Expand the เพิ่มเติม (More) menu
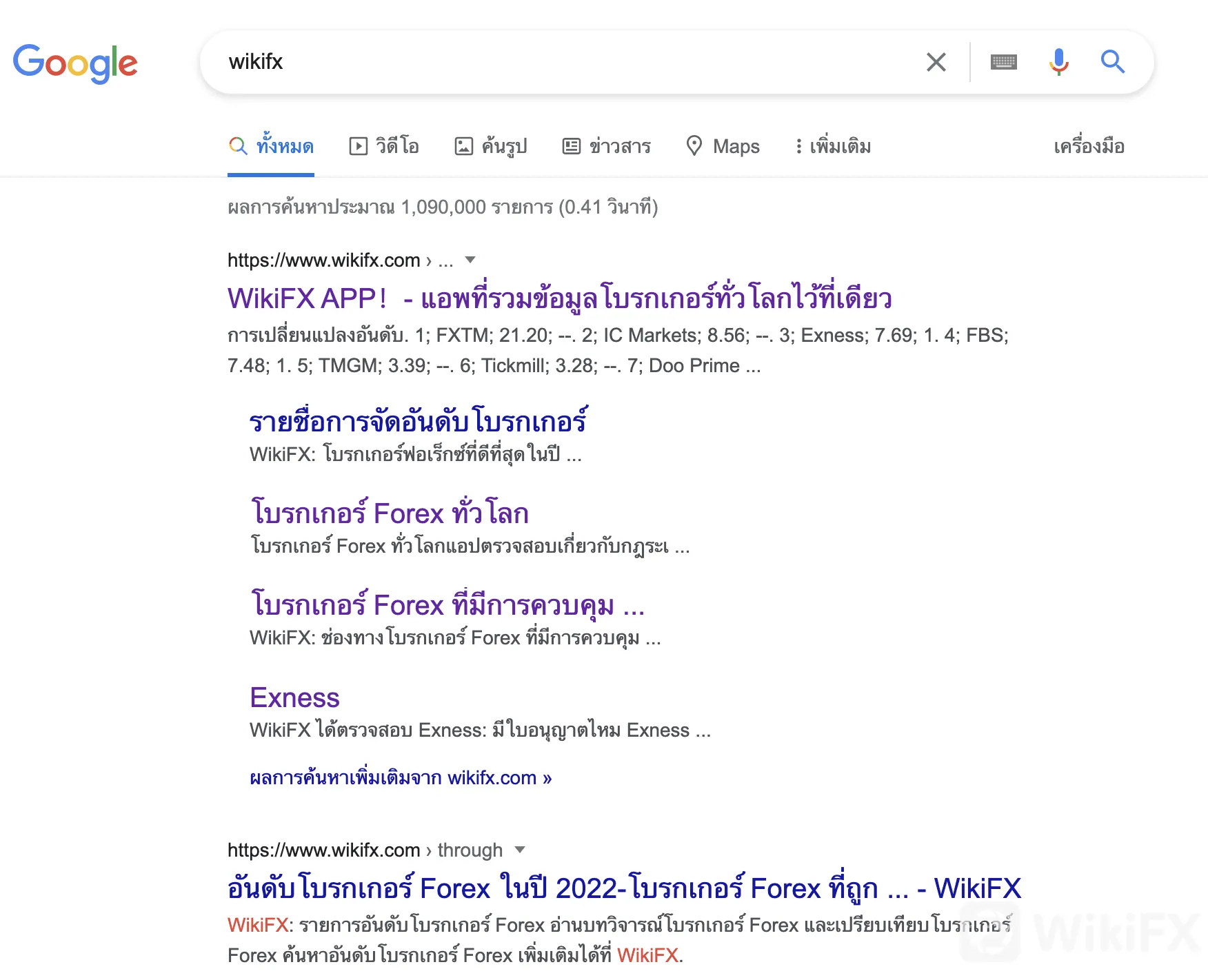Viewport: 1208px width, 980px height. pos(833,146)
